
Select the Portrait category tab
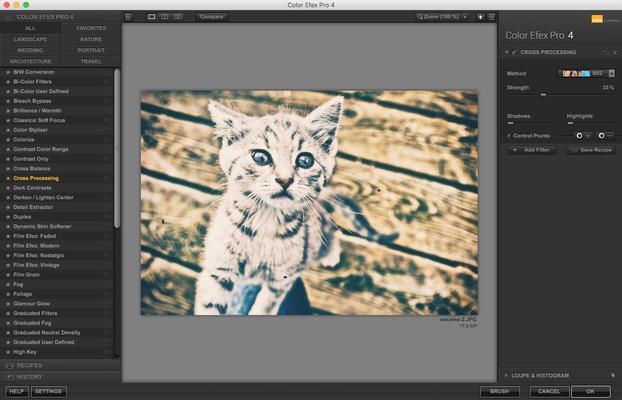coord(91,50)
